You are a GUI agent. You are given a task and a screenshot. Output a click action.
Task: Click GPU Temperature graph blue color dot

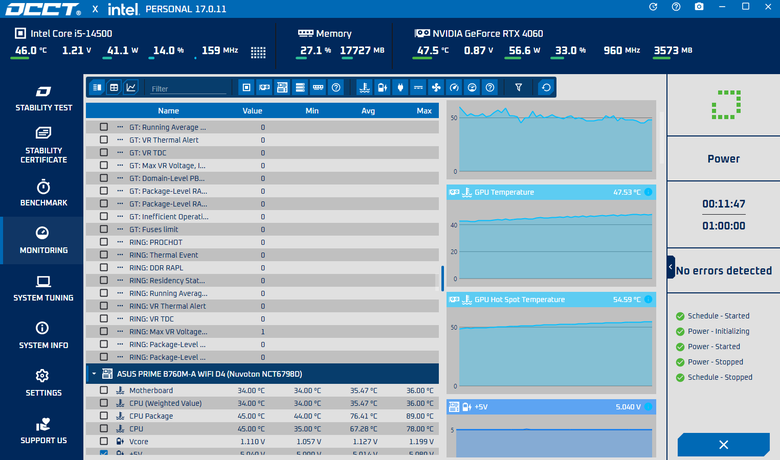coord(648,192)
